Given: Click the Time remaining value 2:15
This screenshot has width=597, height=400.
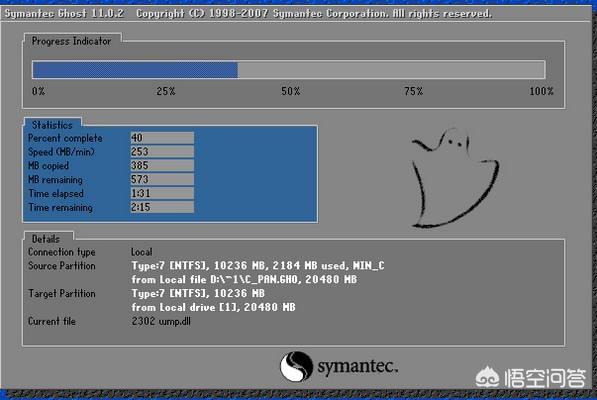Looking at the screenshot, I should click(x=162, y=207).
